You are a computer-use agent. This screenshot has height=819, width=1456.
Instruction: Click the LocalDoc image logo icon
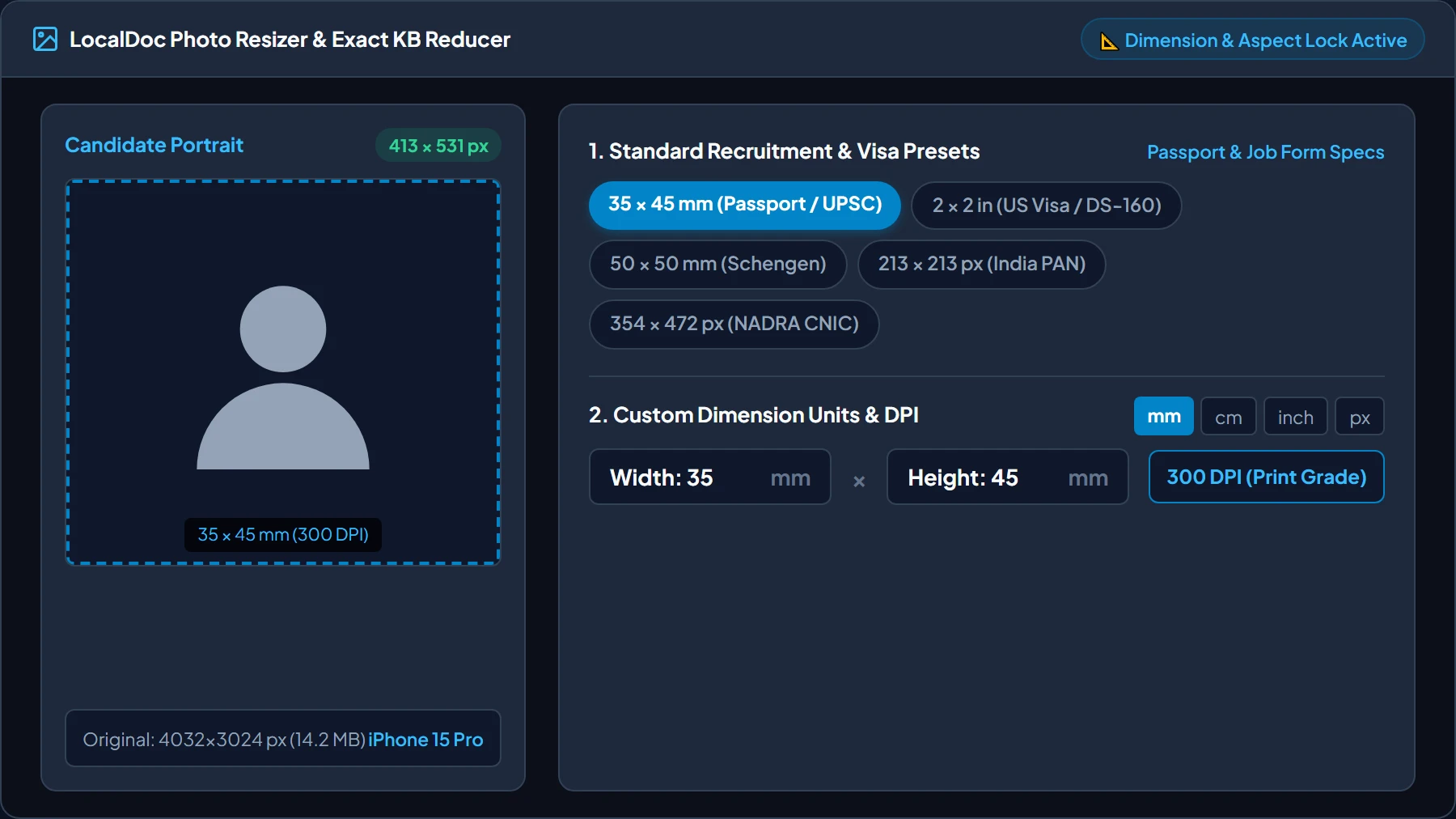click(x=45, y=39)
